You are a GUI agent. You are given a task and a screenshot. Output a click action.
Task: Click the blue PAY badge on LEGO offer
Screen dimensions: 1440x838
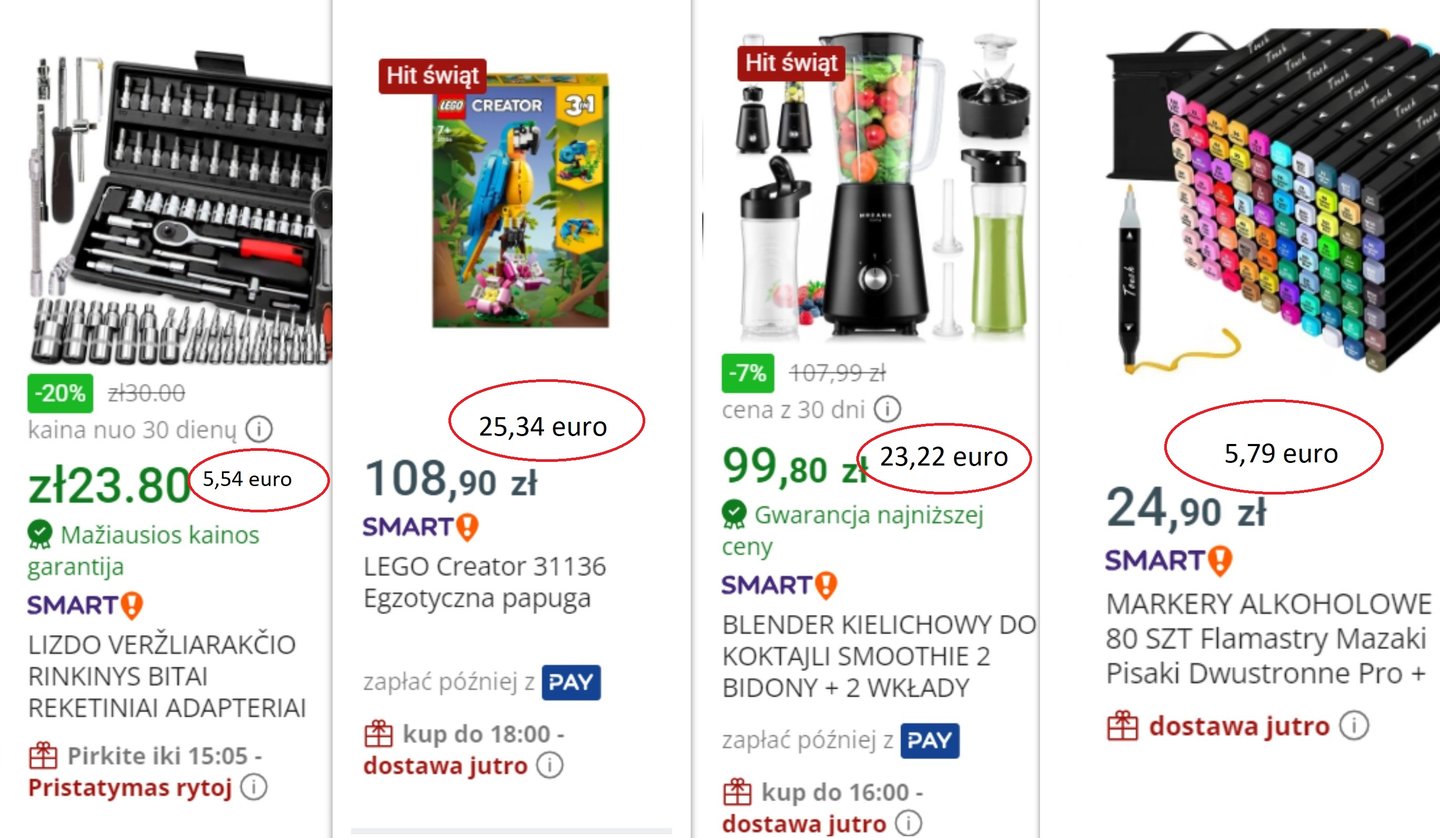(571, 683)
